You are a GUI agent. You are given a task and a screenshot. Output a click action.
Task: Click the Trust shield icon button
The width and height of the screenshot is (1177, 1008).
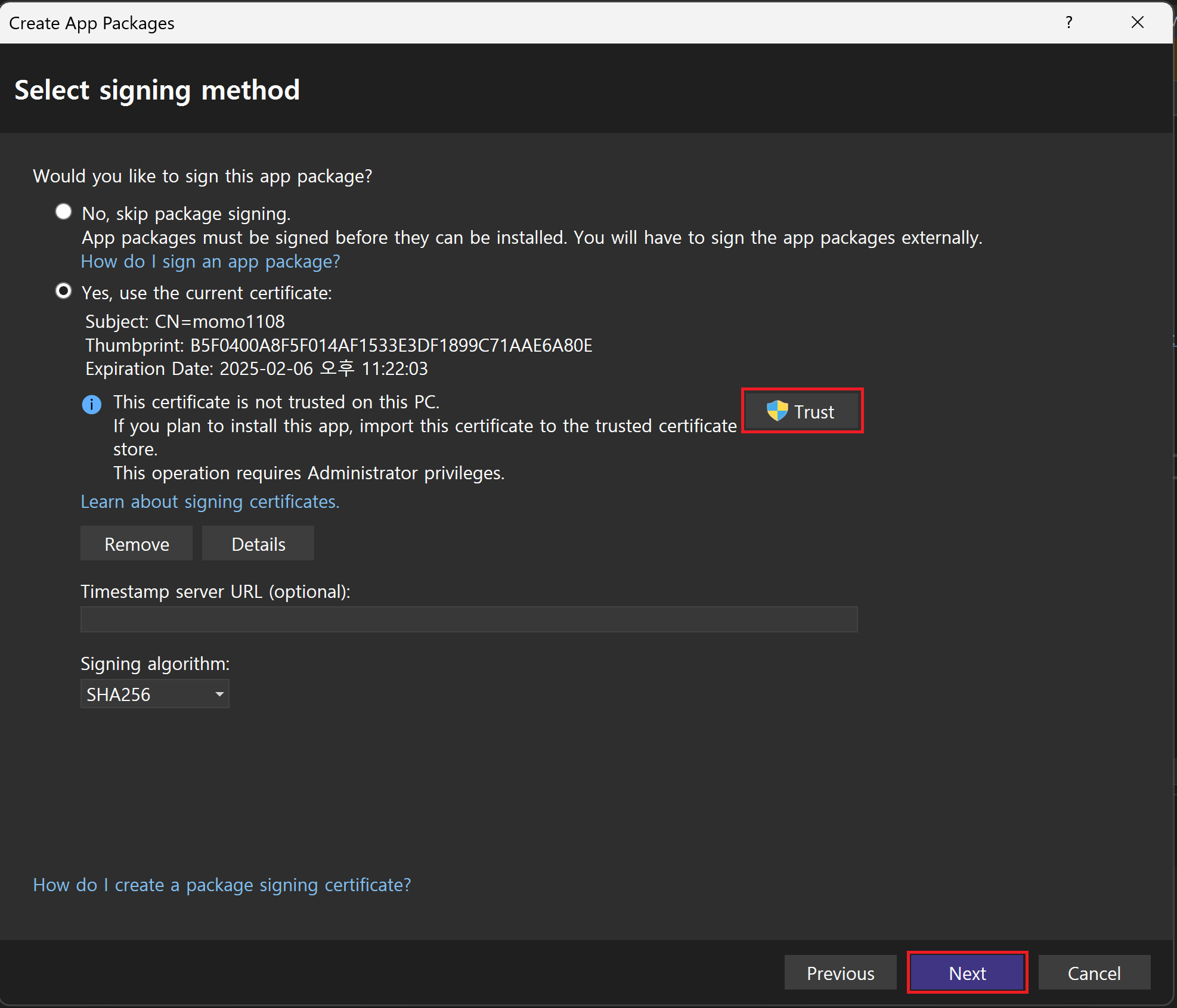(x=801, y=411)
